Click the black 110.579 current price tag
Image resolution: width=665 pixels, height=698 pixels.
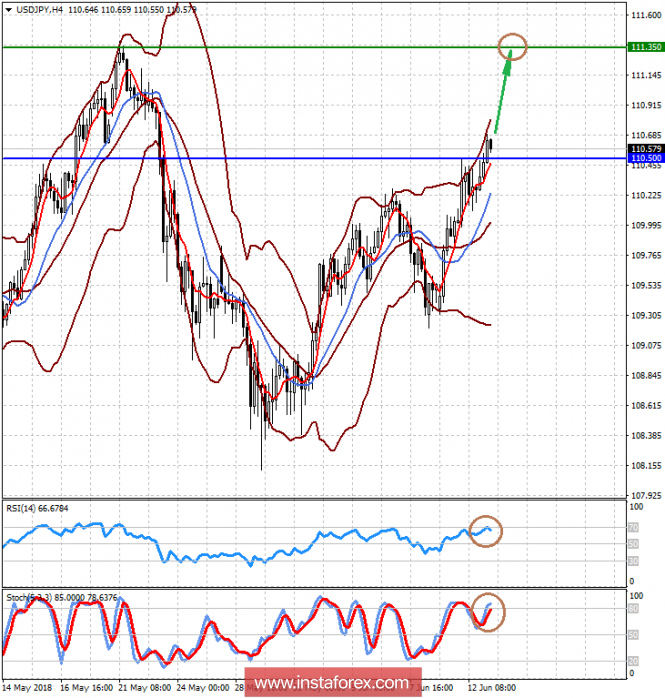point(645,149)
